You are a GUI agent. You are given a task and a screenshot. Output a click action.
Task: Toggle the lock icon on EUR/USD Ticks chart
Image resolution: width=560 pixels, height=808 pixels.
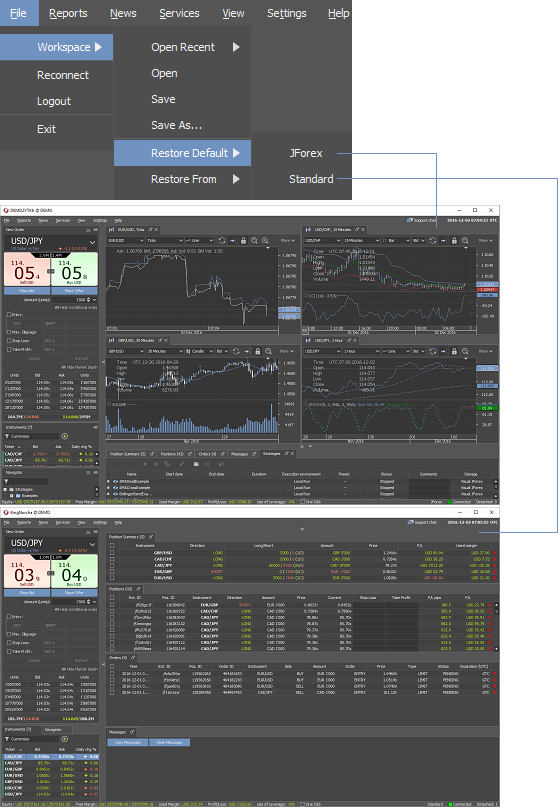(x=243, y=241)
